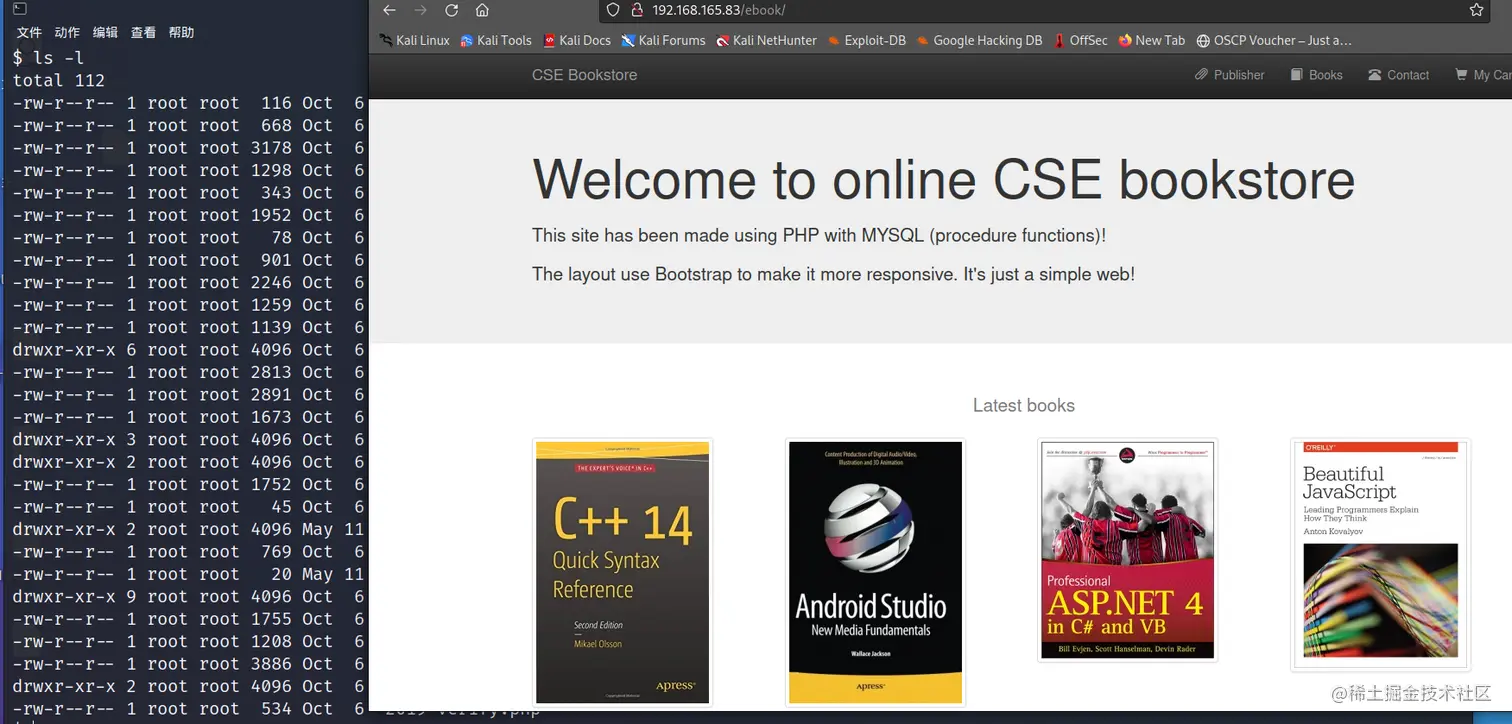This screenshot has width=1512, height=724.
Task: Click the PHP with MYSQL description line
Action: tap(819, 236)
